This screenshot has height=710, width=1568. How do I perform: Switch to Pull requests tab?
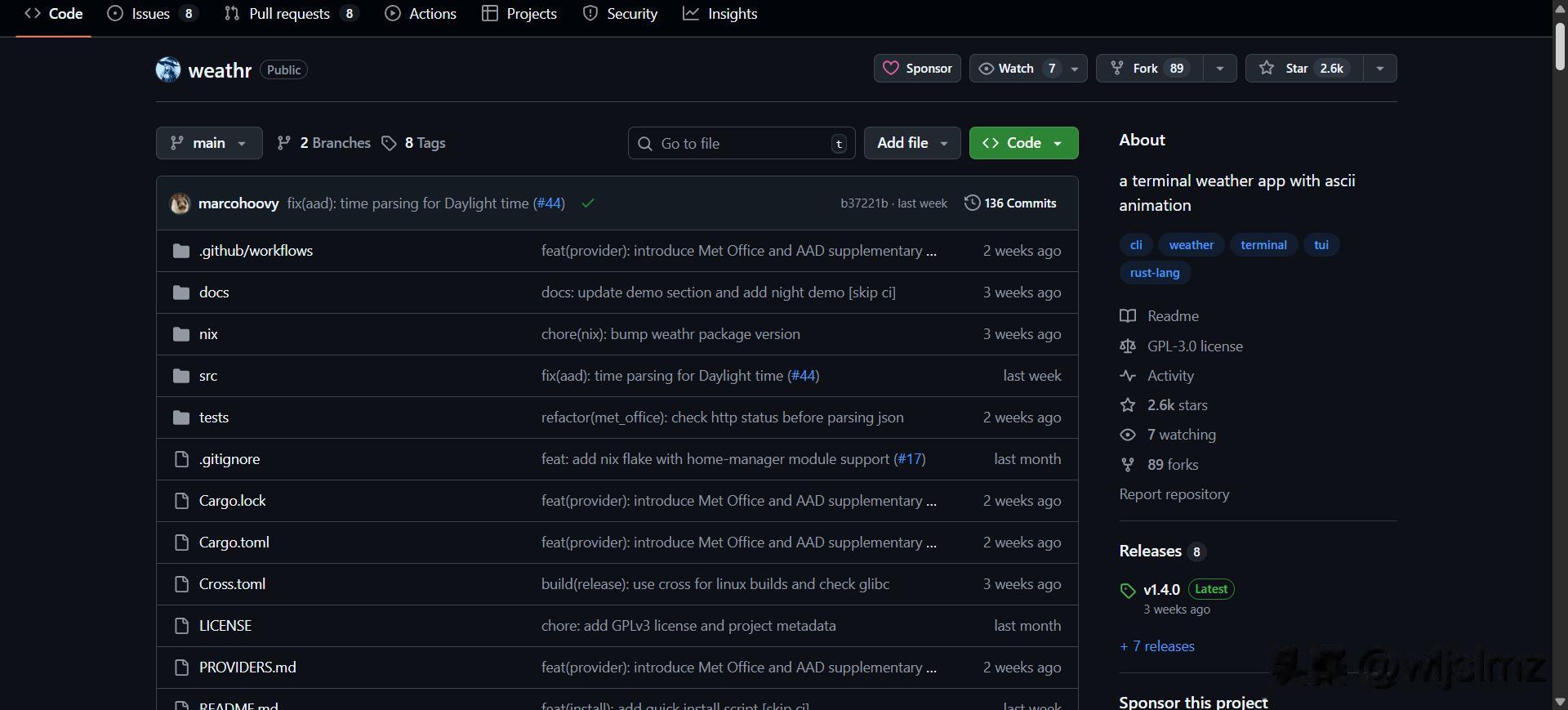point(292,14)
